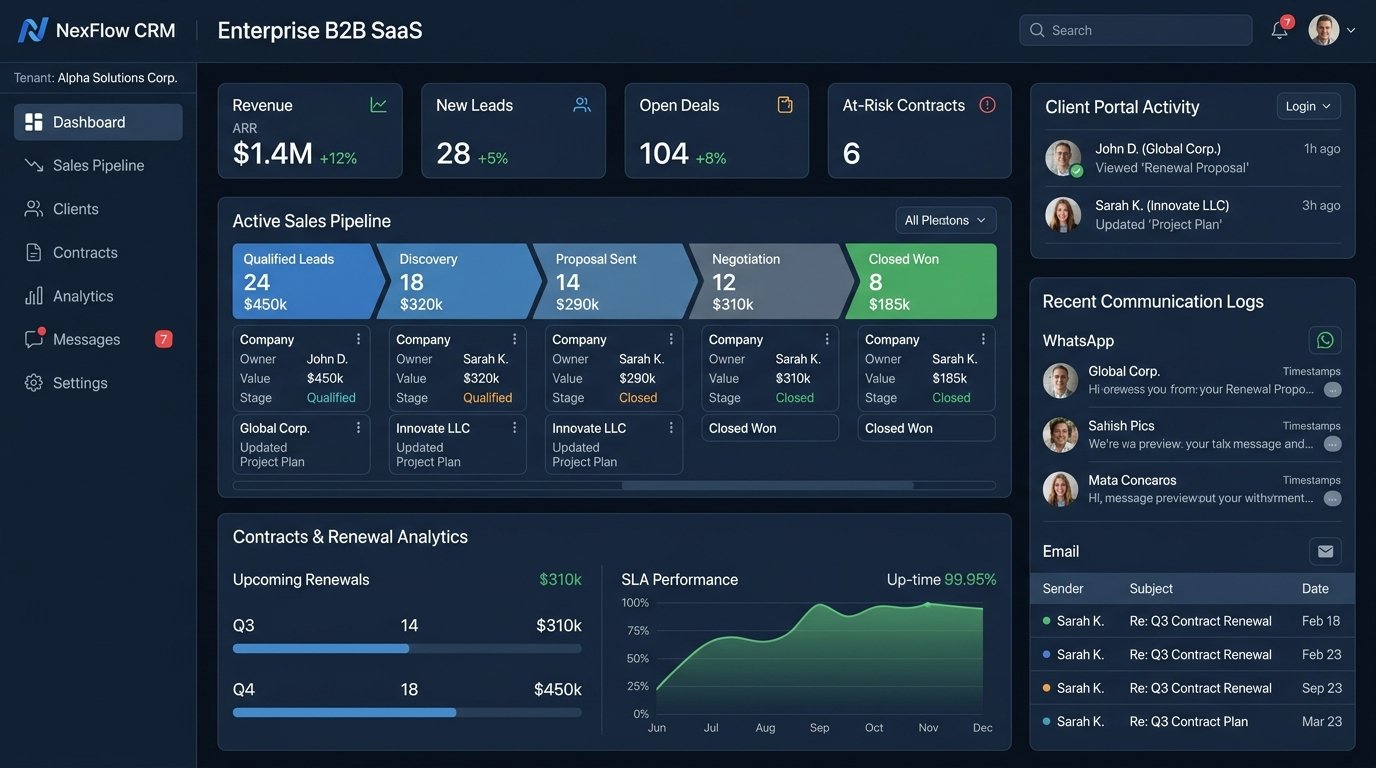Click the more bubble on Sahish Pics message
The height and width of the screenshot is (768, 1376).
tap(1332, 444)
